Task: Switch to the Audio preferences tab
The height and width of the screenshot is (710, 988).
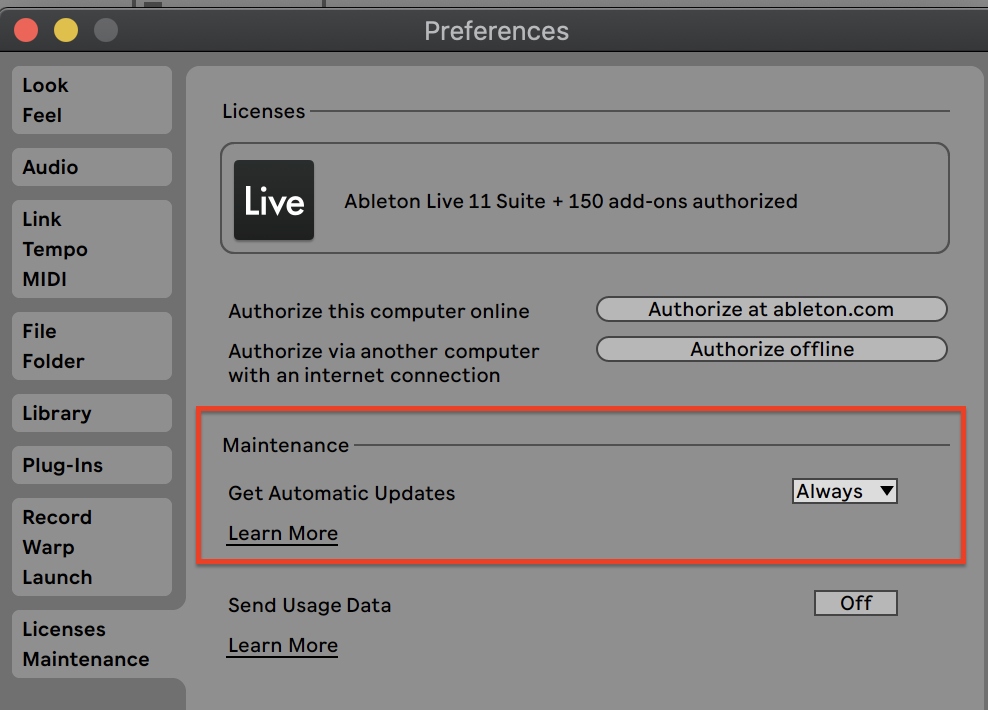Action: click(92, 167)
